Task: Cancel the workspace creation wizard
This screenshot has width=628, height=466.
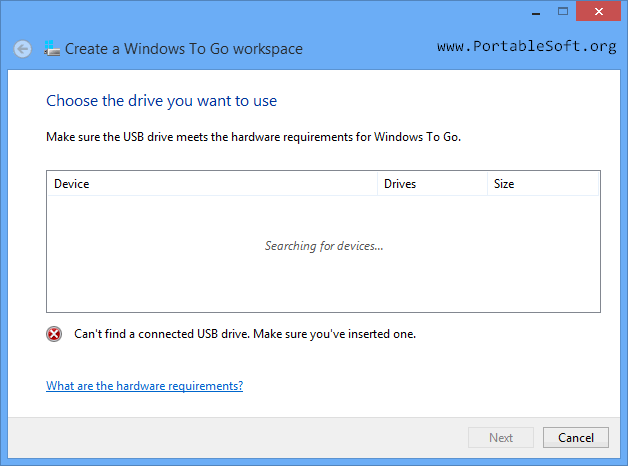Action: [576, 437]
